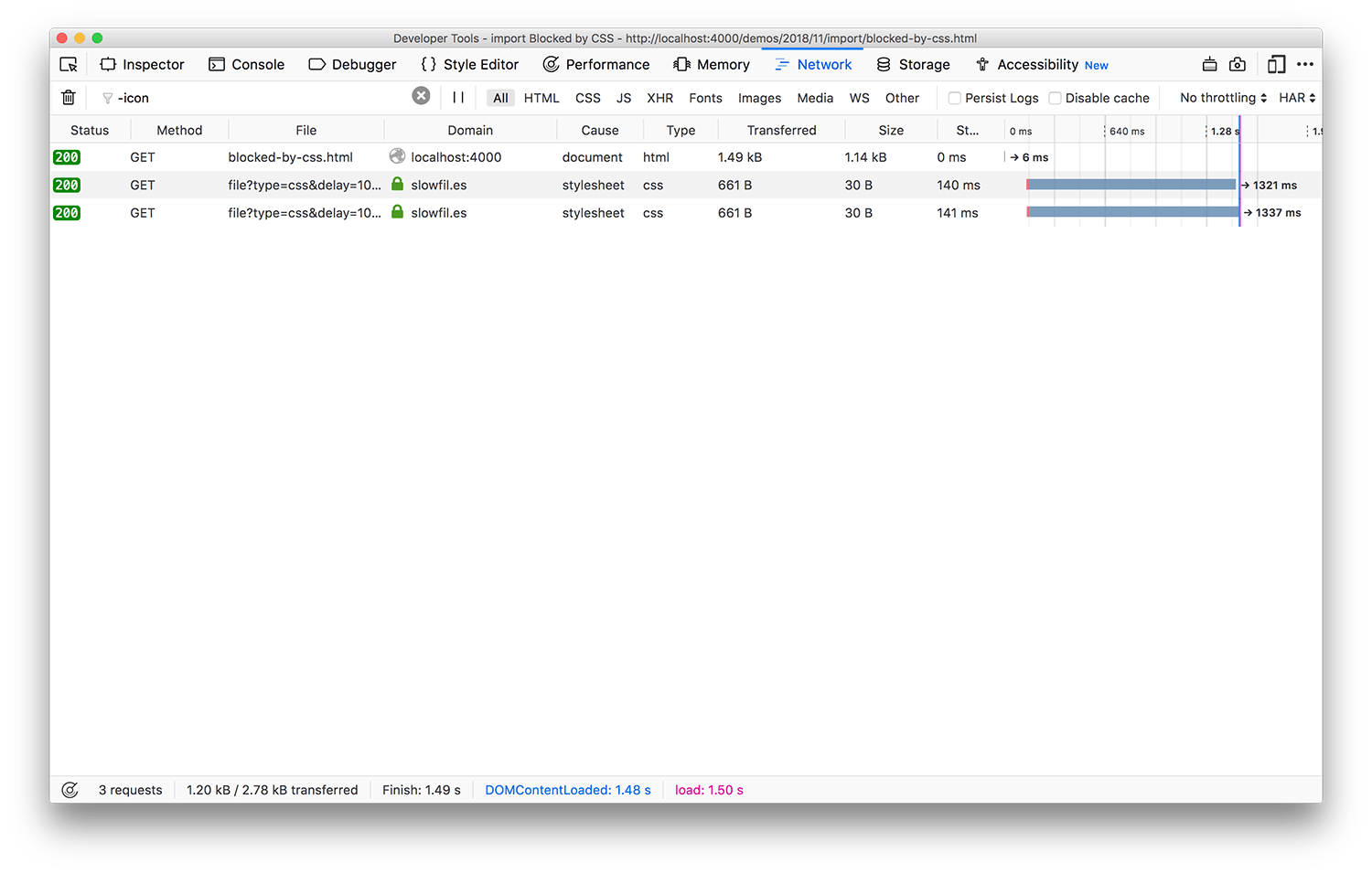The width and height of the screenshot is (1372, 874).
Task: Toggle responsive design mode icon
Action: pyautogui.click(x=1276, y=64)
